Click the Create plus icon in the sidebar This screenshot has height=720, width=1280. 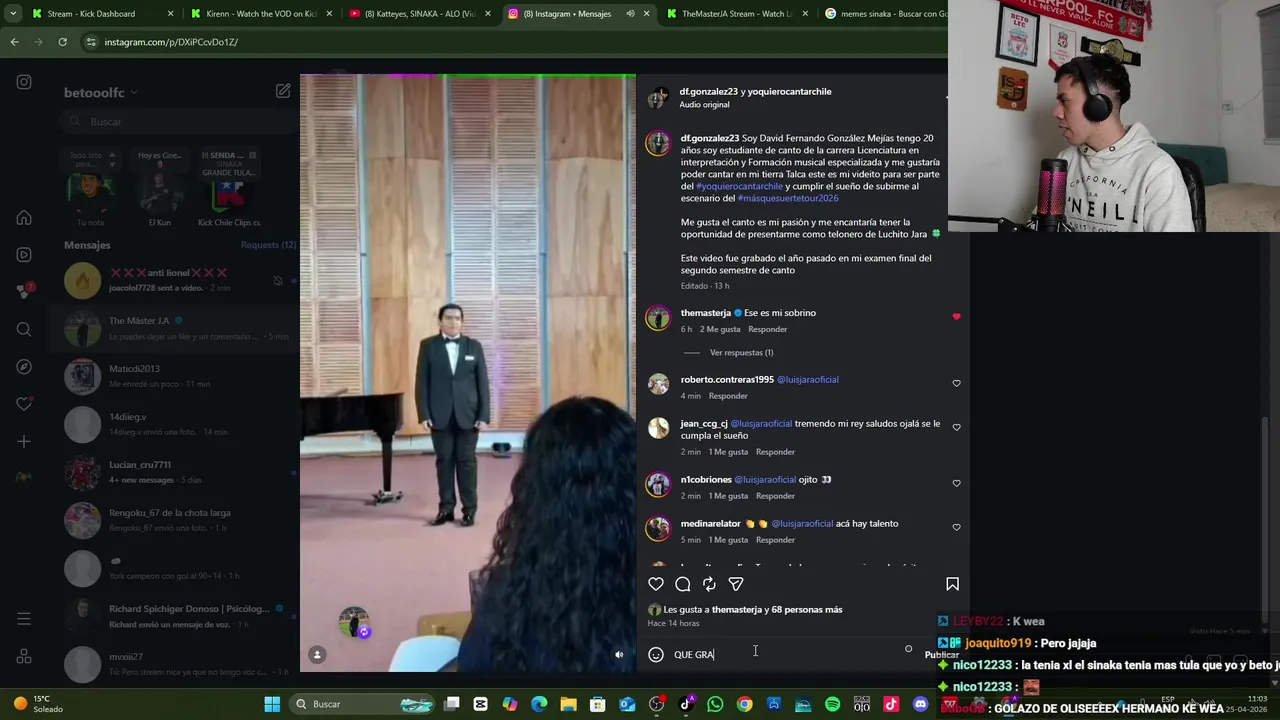tap(24, 441)
